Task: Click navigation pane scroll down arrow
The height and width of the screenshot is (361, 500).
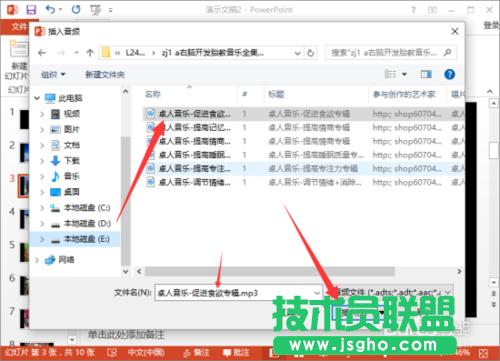Action: [125, 271]
